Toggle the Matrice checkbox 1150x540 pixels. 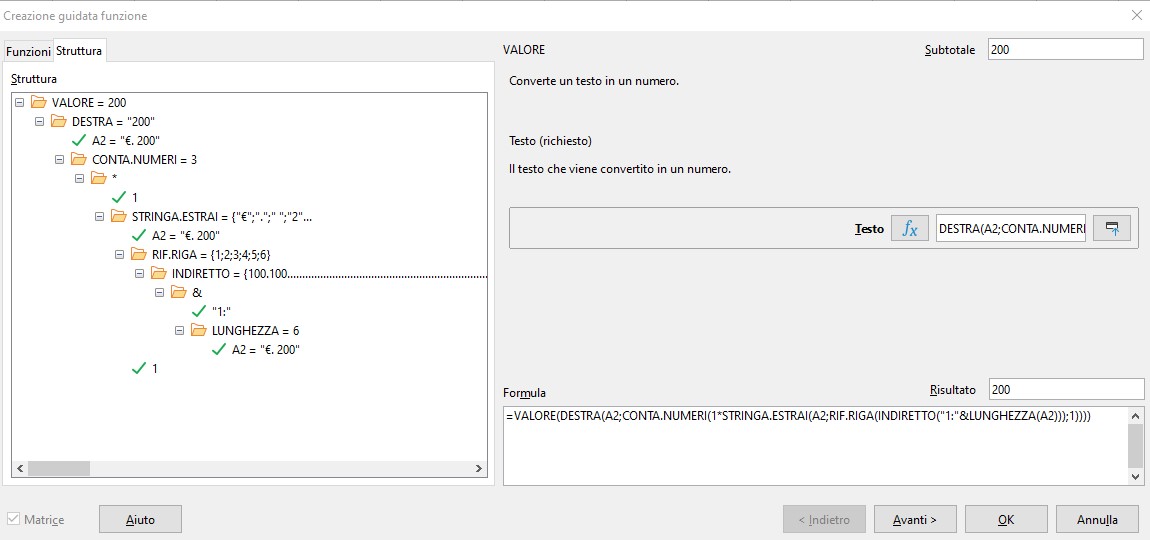coord(14,520)
